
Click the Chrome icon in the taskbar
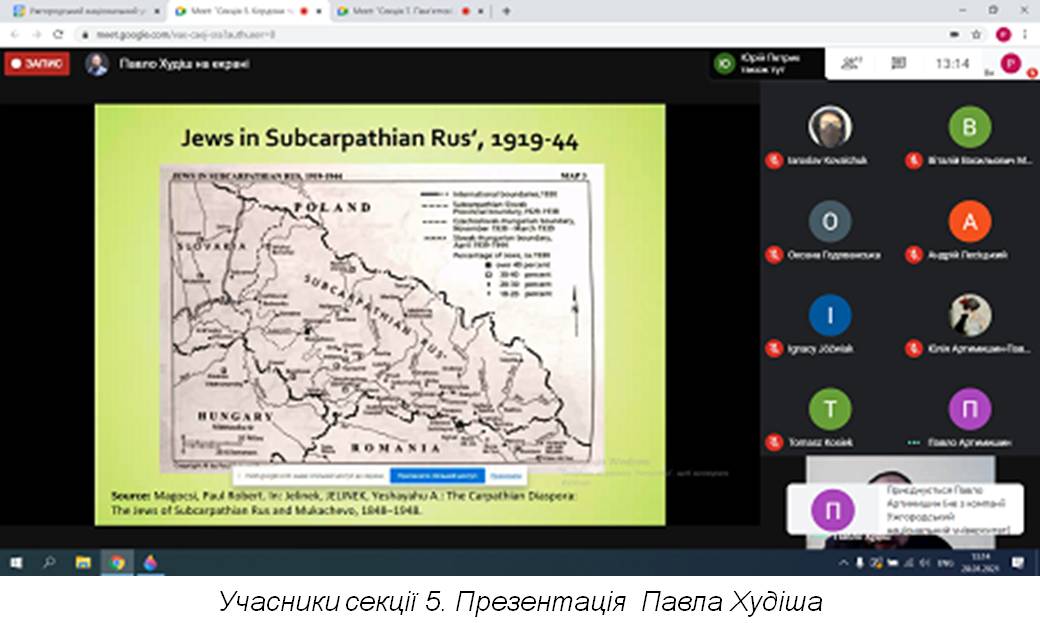click(x=117, y=563)
